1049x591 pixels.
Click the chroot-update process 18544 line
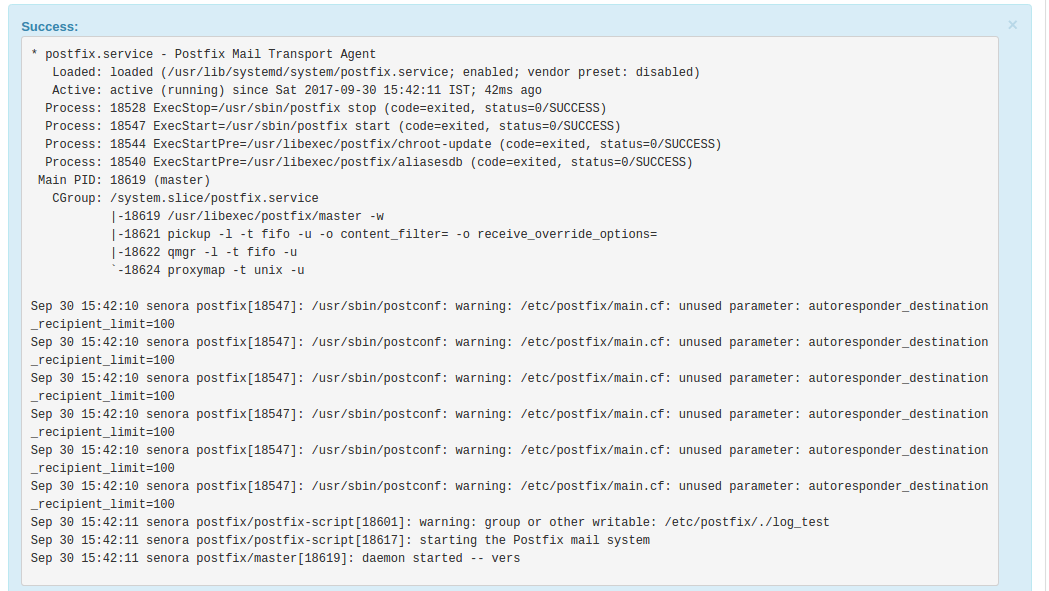(383, 145)
